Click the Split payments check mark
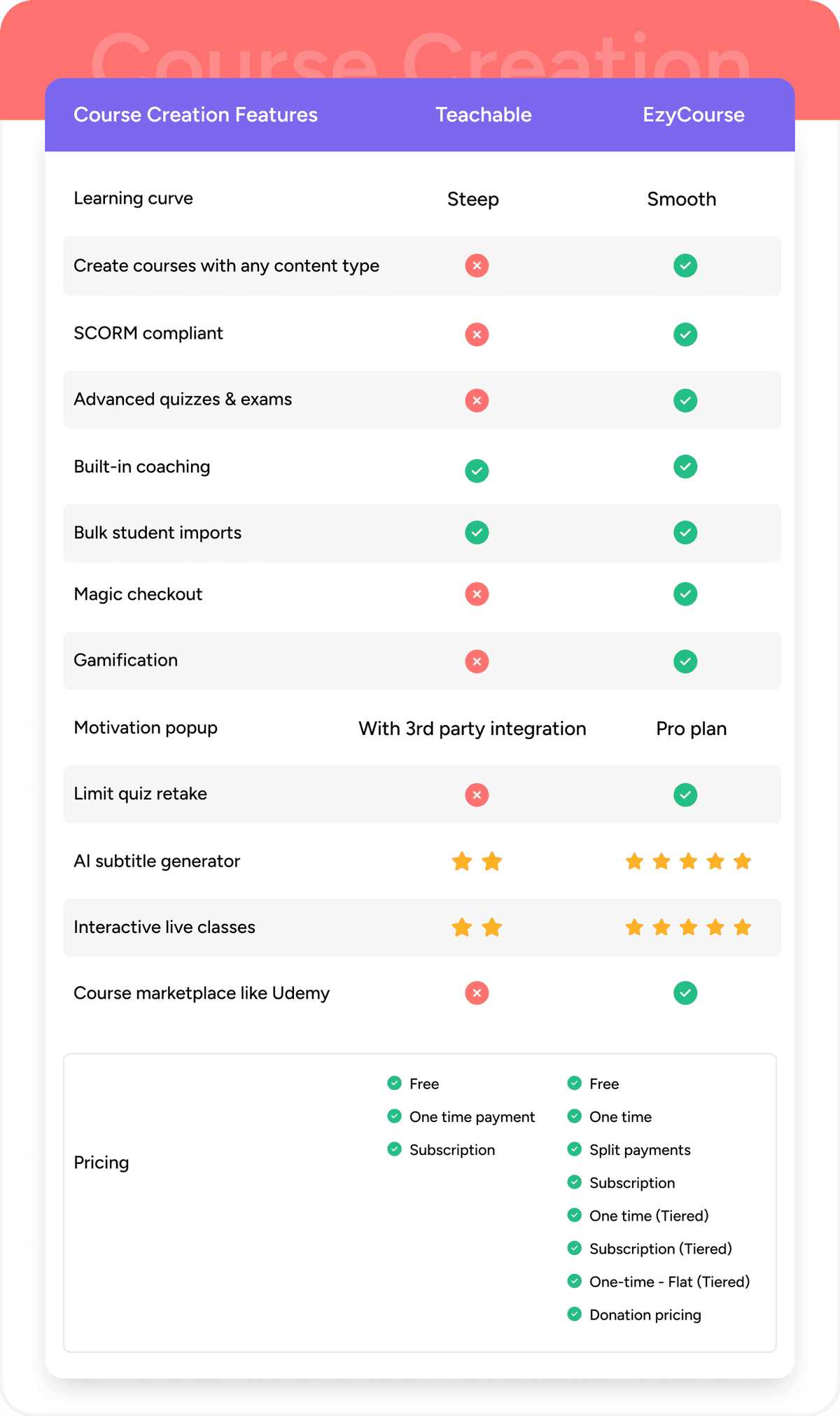 point(575,1149)
